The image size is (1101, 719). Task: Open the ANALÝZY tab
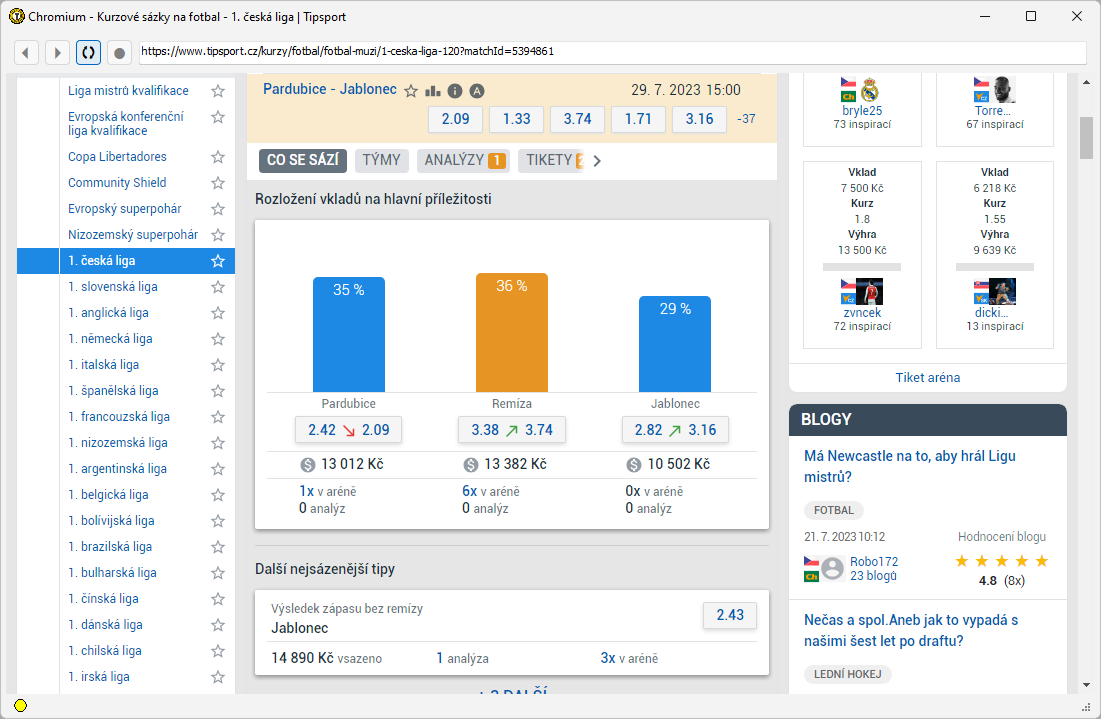pos(463,160)
